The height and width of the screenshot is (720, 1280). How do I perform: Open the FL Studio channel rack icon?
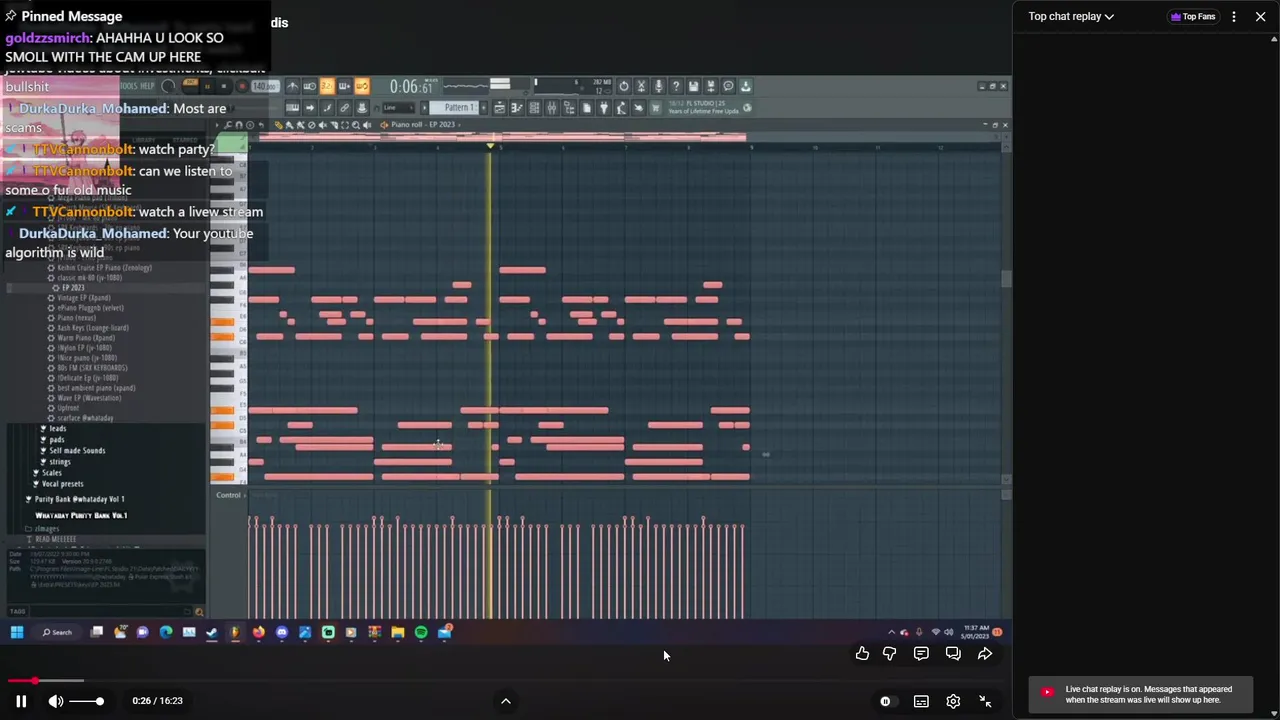coord(534,108)
